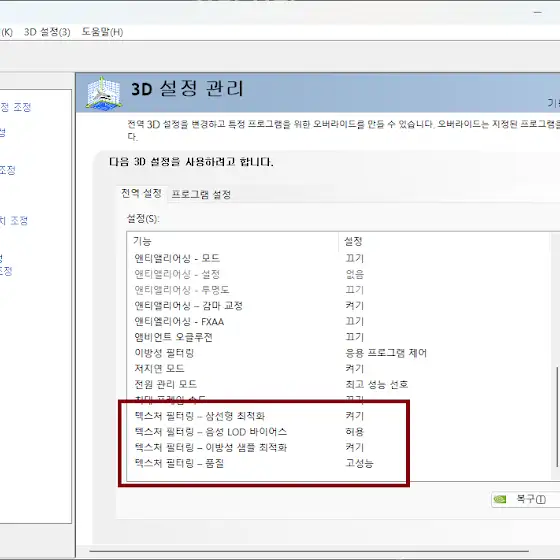Screen dimensions: 560x560
Task: Open the 앤티앨리어싱 - FXAA value 끄기
Action: 354,321
